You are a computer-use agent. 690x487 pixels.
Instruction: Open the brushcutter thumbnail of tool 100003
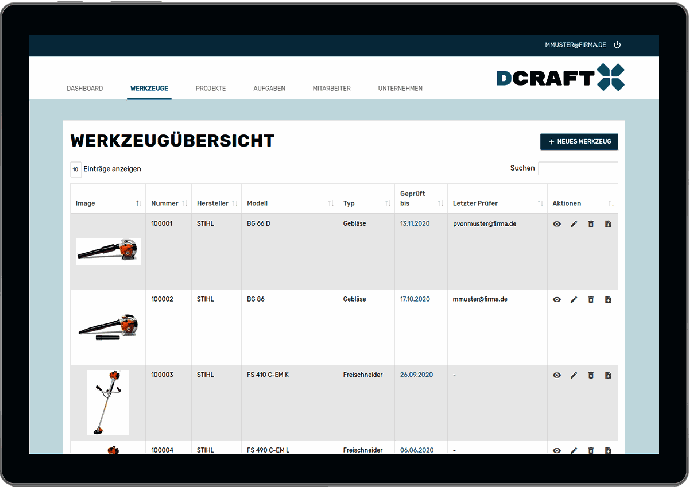pyautogui.click(x=108, y=402)
